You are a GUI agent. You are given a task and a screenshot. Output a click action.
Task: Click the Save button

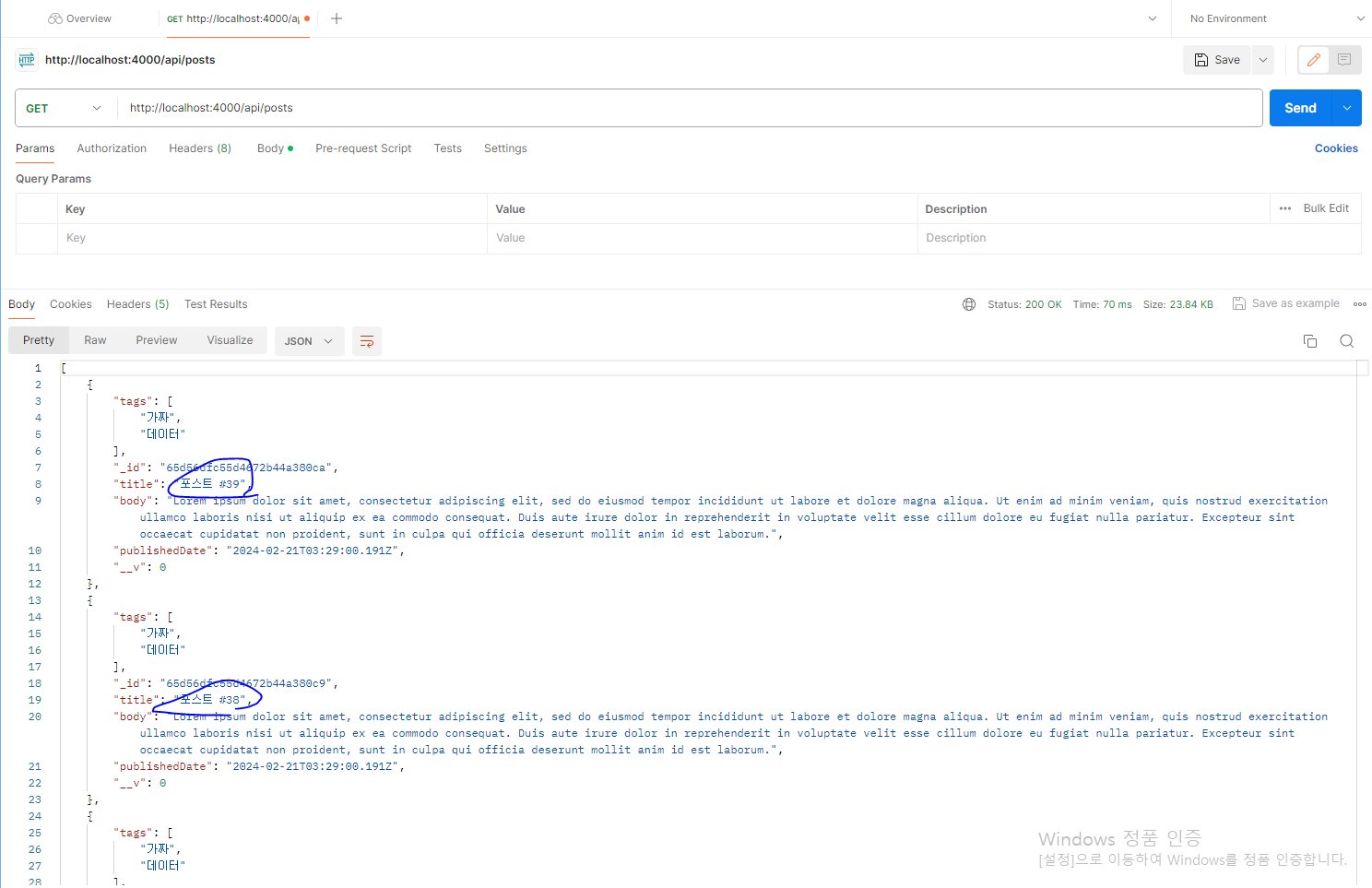[x=1217, y=60]
